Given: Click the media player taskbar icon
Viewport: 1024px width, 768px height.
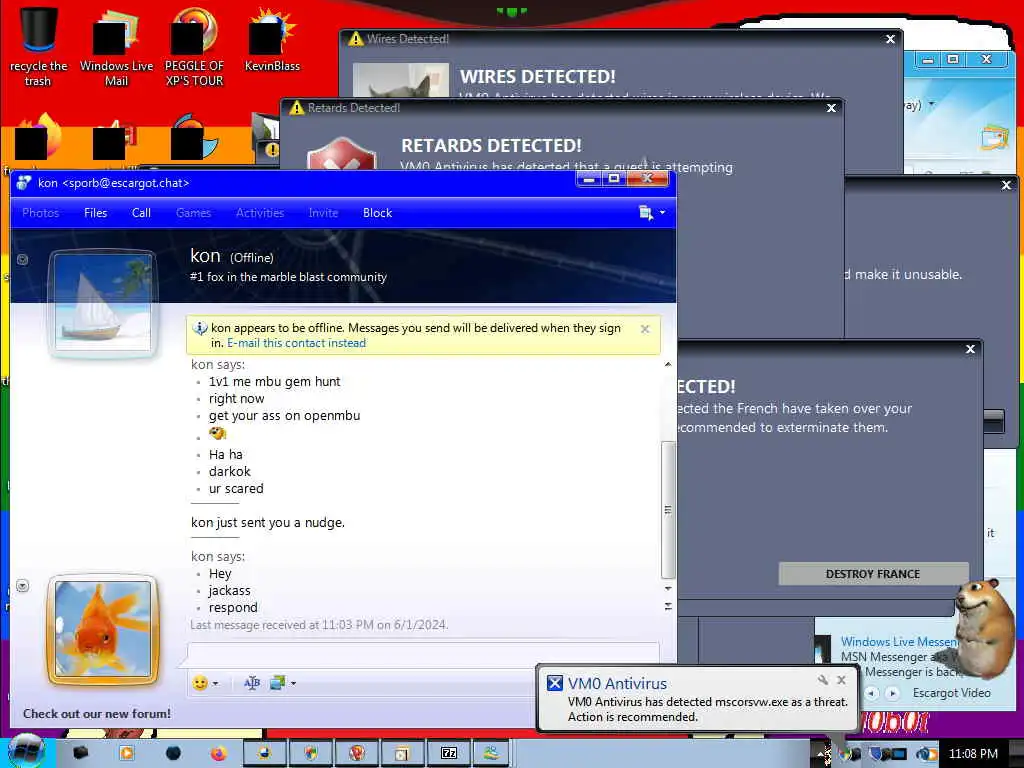Looking at the screenshot, I should click(127, 754).
